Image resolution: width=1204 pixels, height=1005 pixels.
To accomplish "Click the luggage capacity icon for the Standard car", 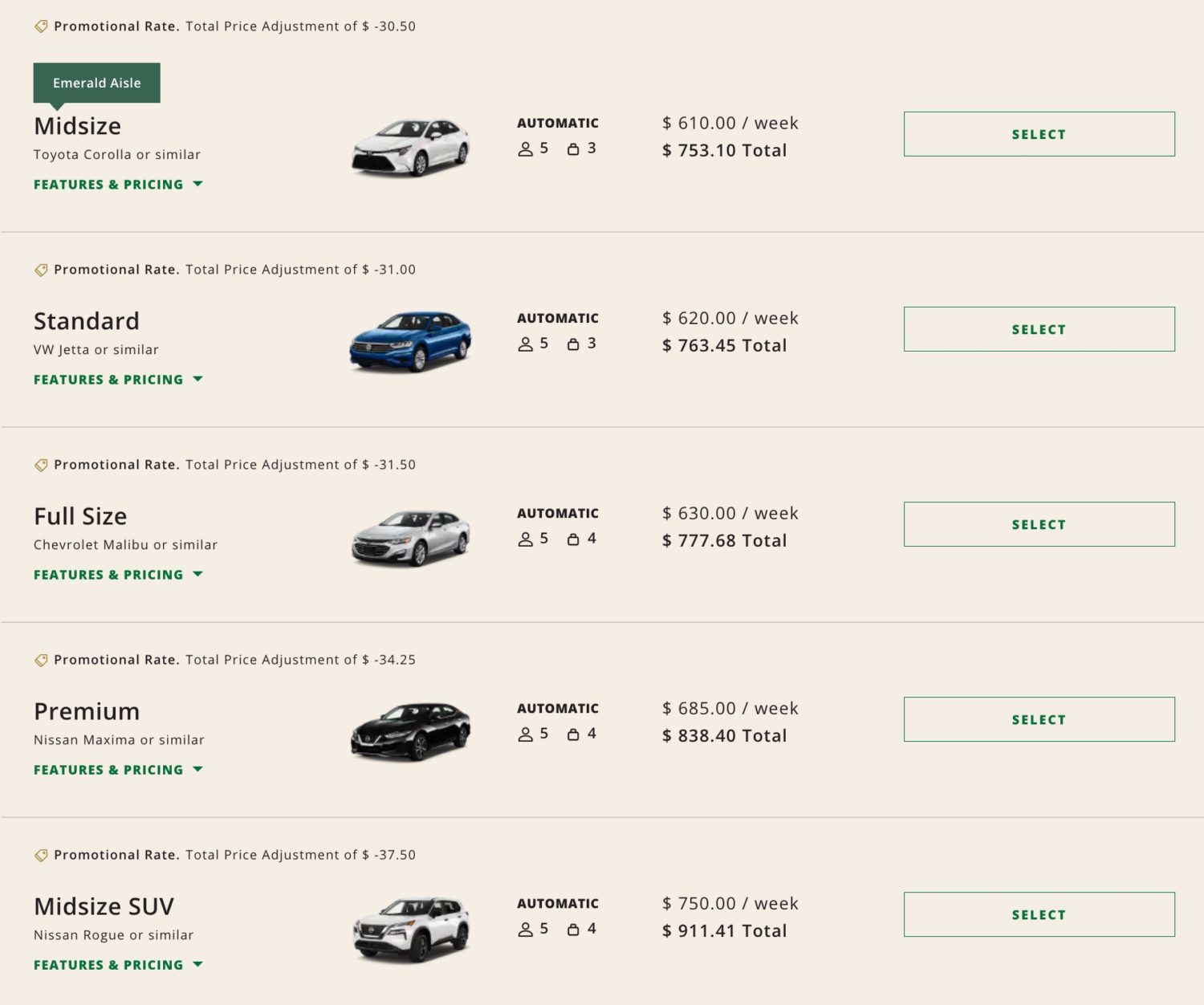I will (573, 343).
